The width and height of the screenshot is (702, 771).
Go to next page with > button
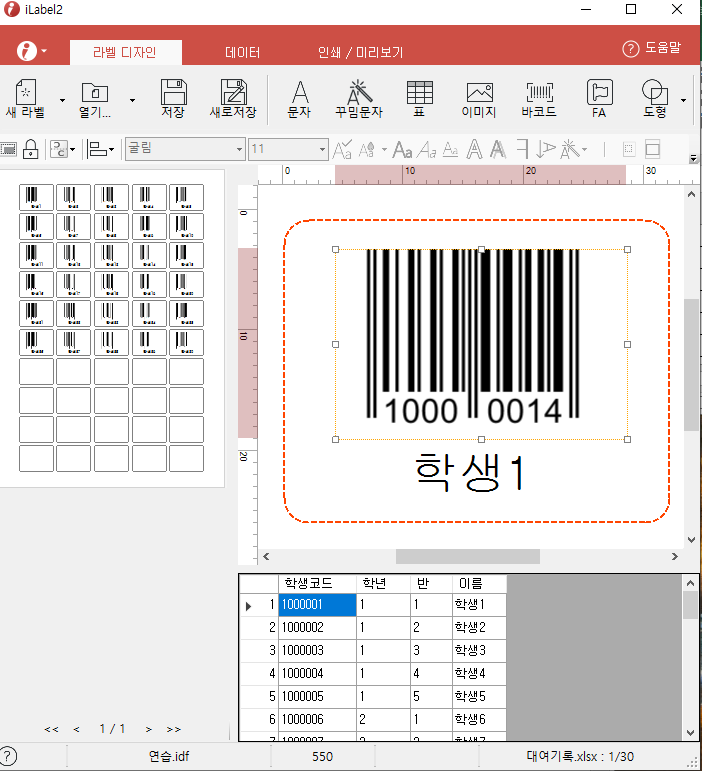148,729
